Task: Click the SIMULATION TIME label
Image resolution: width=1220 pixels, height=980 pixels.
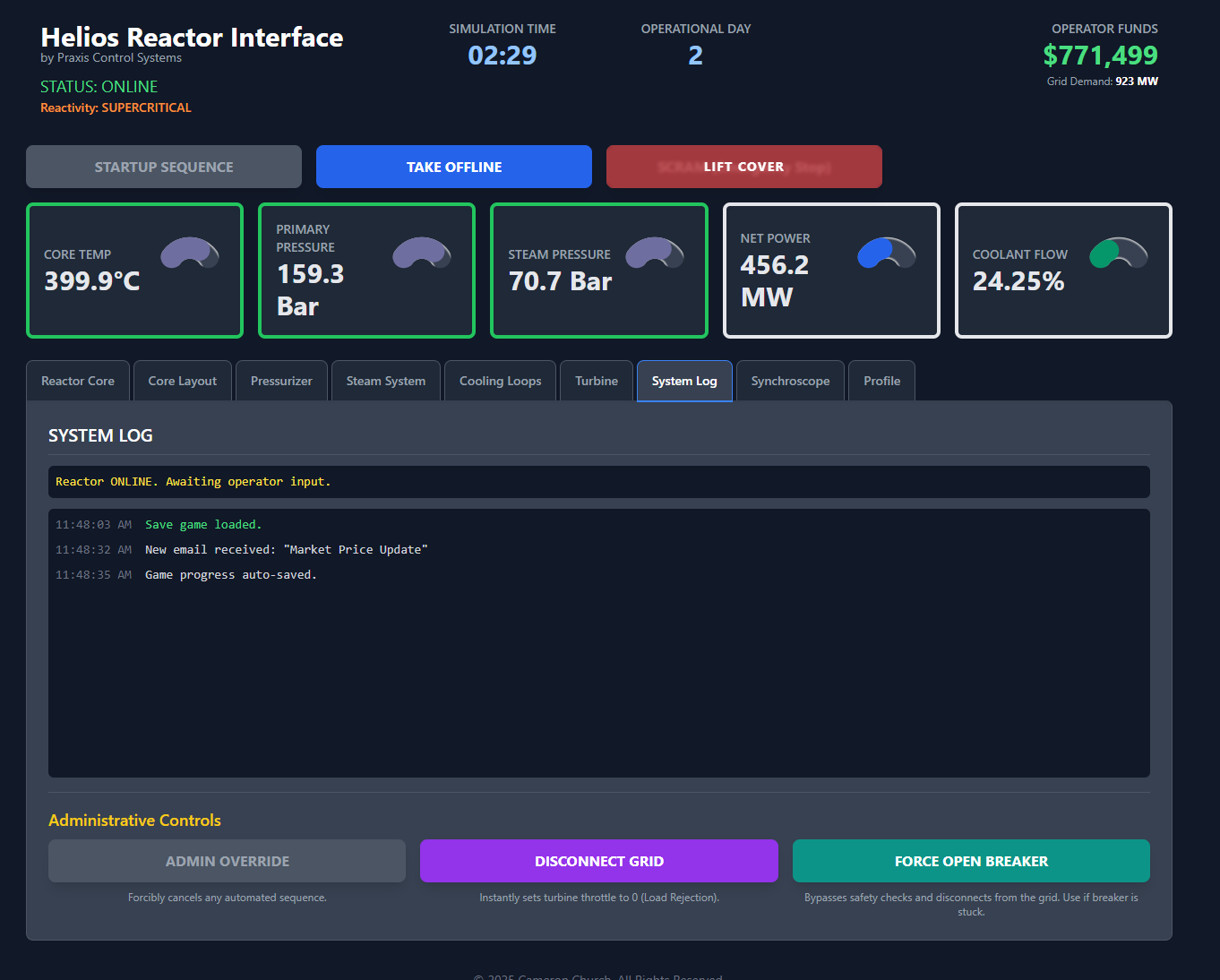Action: point(503,29)
